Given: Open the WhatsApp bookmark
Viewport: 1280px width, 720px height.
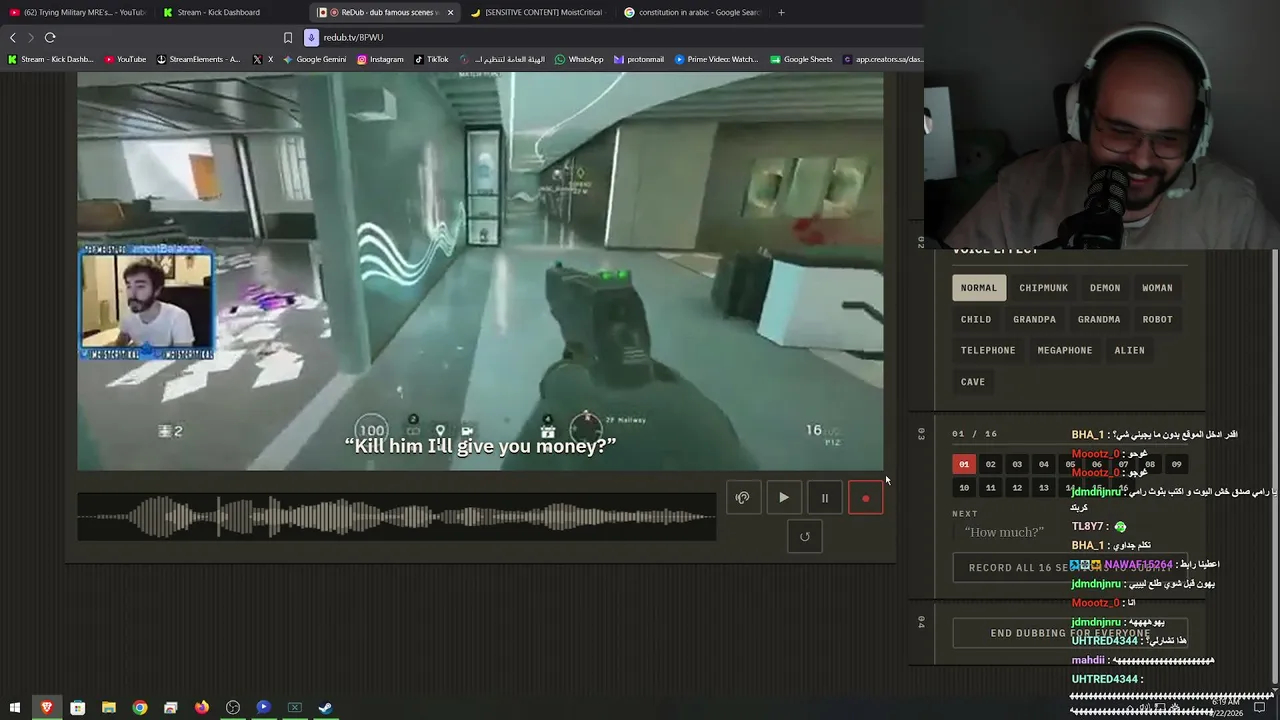Looking at the screenshot, I should pos(579,59).
